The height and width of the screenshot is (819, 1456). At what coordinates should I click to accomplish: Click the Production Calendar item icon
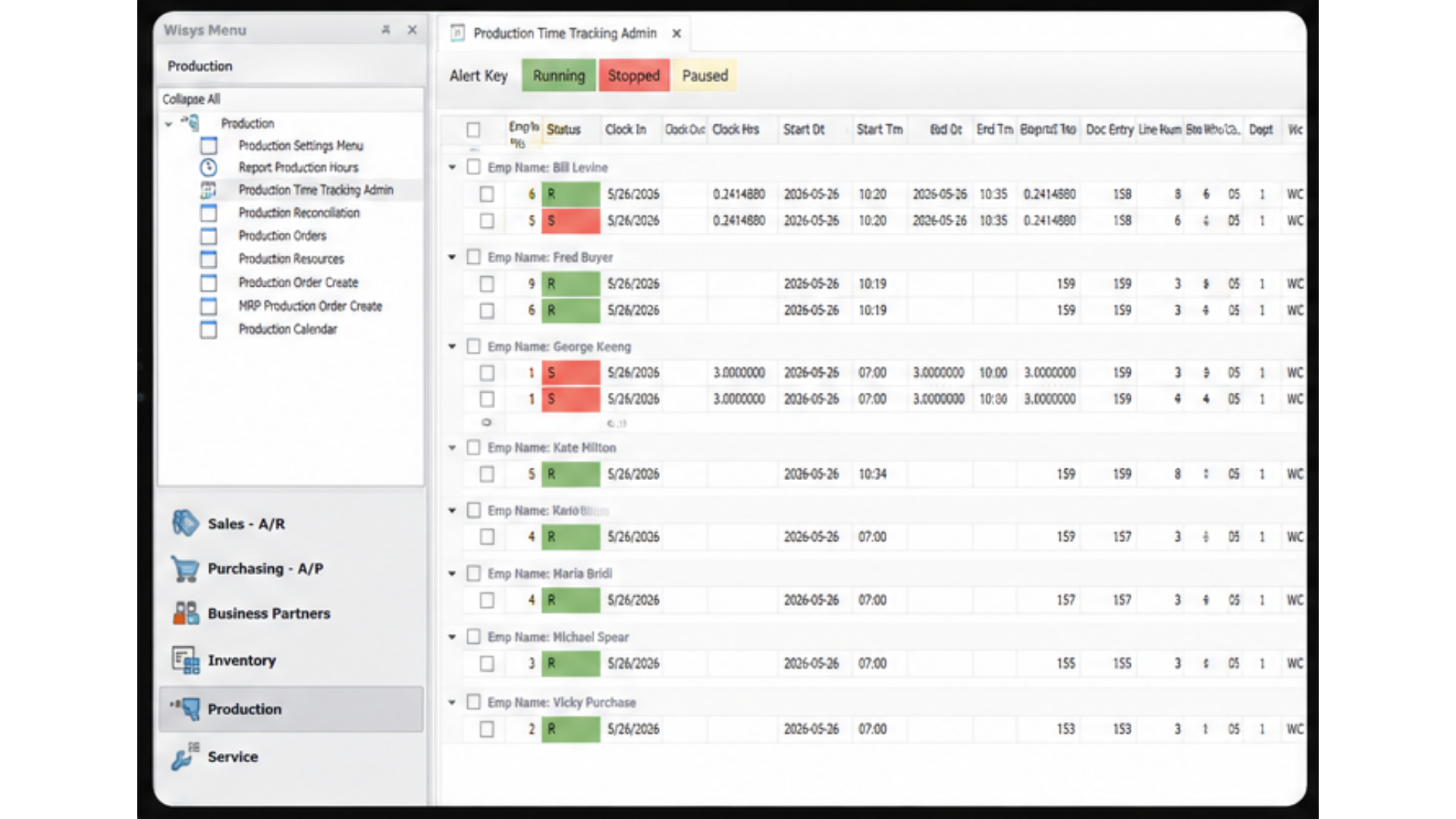(209, 330)
